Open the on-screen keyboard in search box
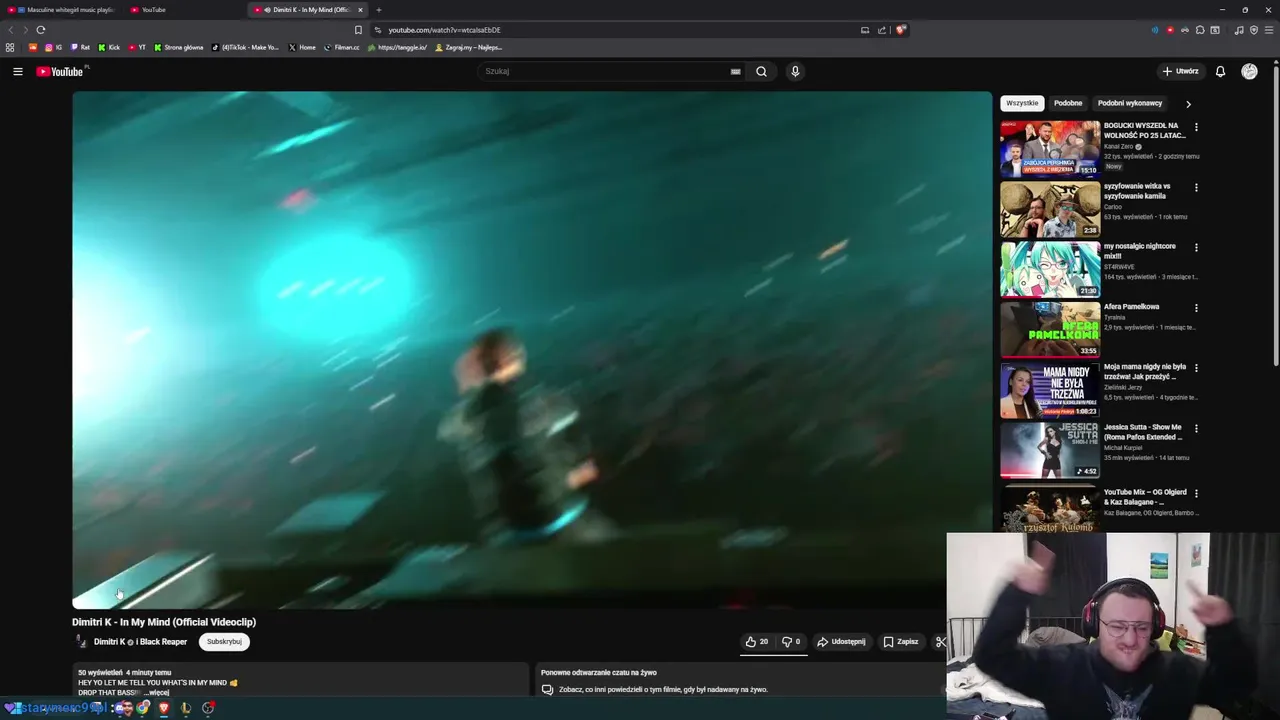 tap(735, 72)
